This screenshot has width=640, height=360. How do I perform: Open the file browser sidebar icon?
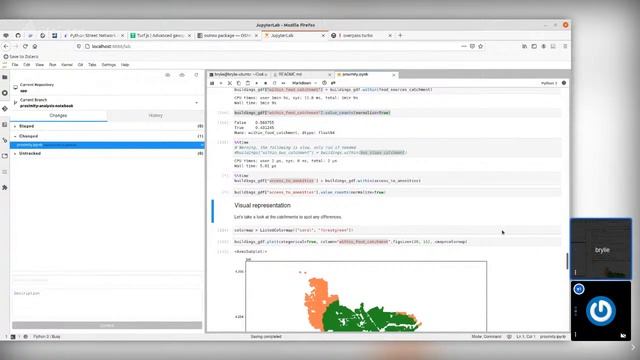tap(5, 77)
